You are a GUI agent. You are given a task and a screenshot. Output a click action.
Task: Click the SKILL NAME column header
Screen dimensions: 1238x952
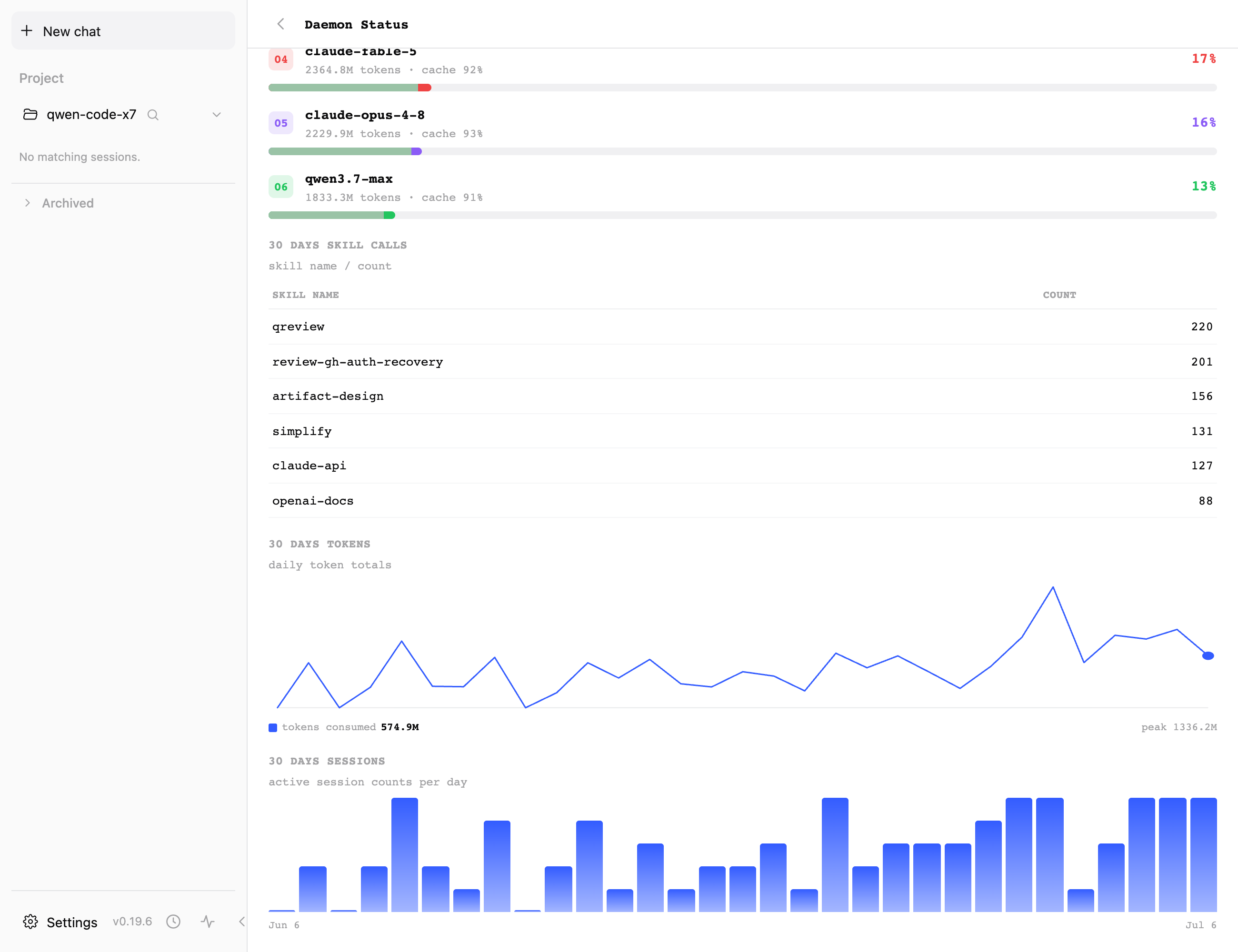(306, 295)
